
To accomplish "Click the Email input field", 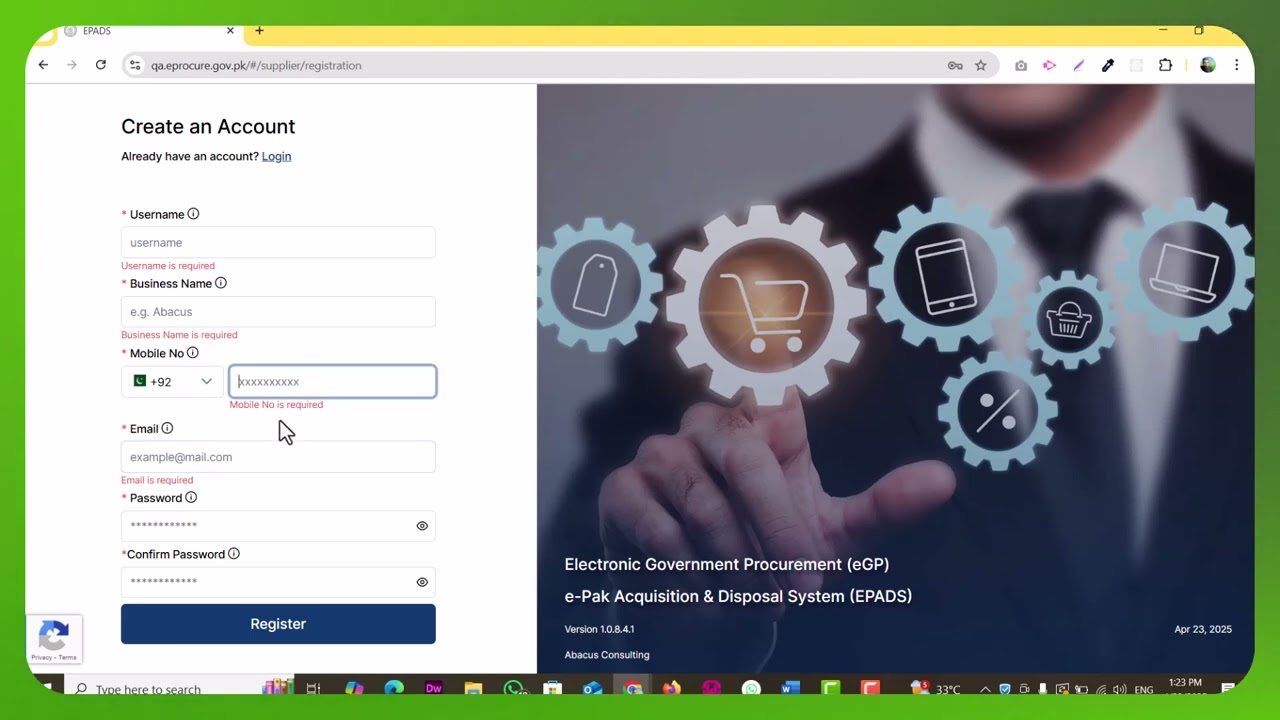I will click(x=278, y=457).
